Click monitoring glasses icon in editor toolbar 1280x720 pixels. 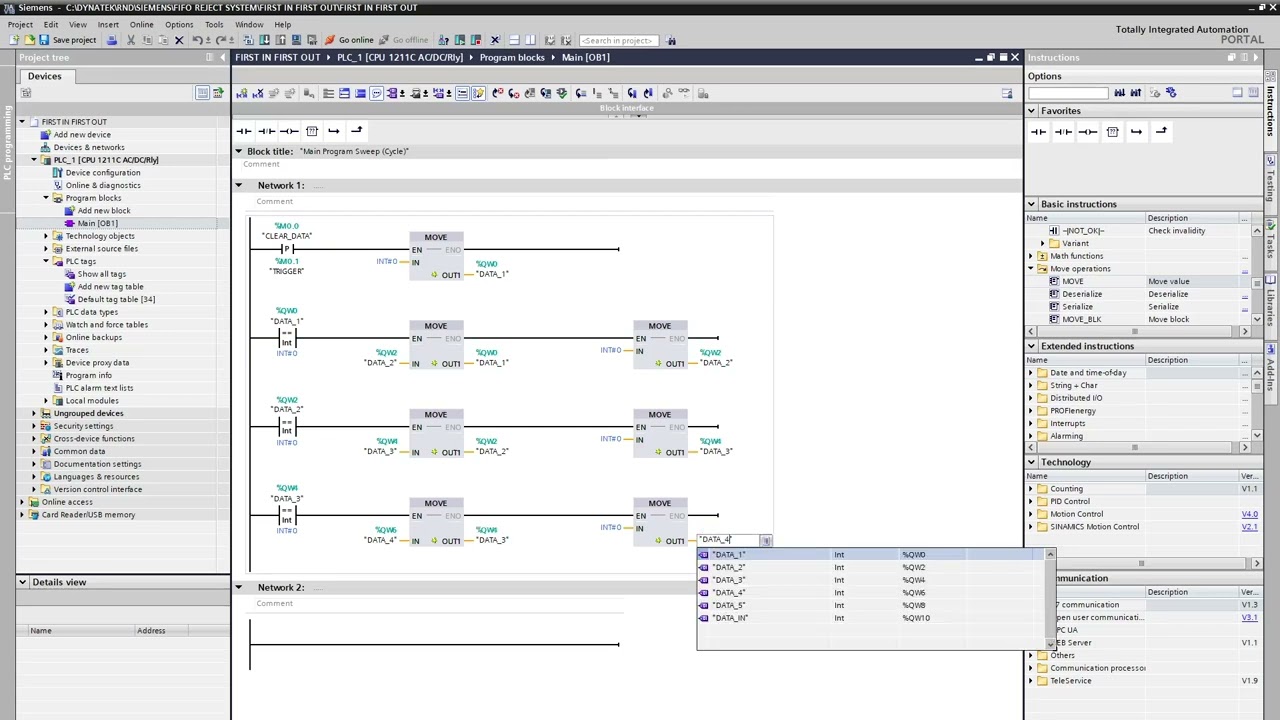click(683, 93)
